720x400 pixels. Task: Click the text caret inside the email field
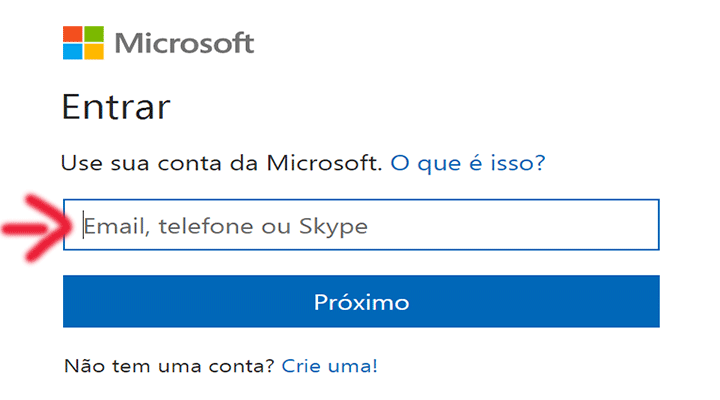click(x=83, y=225)
